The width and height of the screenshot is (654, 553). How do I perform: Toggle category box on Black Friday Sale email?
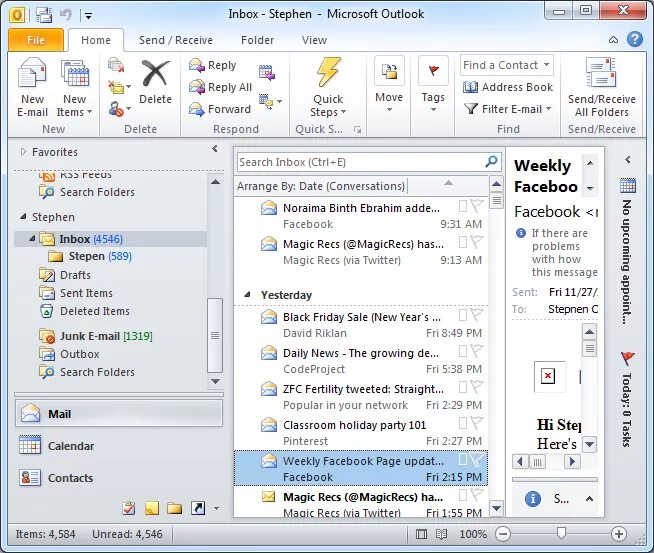[x=463, y=315]
